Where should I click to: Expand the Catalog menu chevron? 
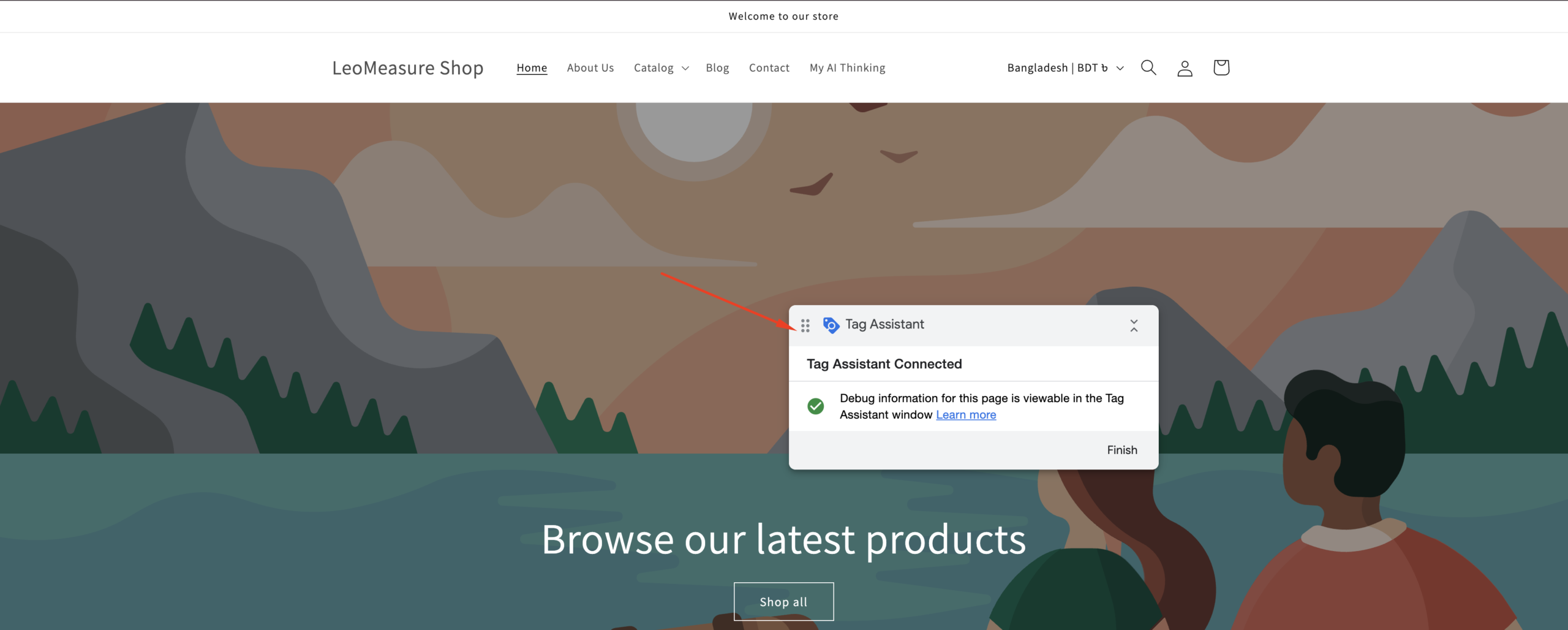(685, 68)
